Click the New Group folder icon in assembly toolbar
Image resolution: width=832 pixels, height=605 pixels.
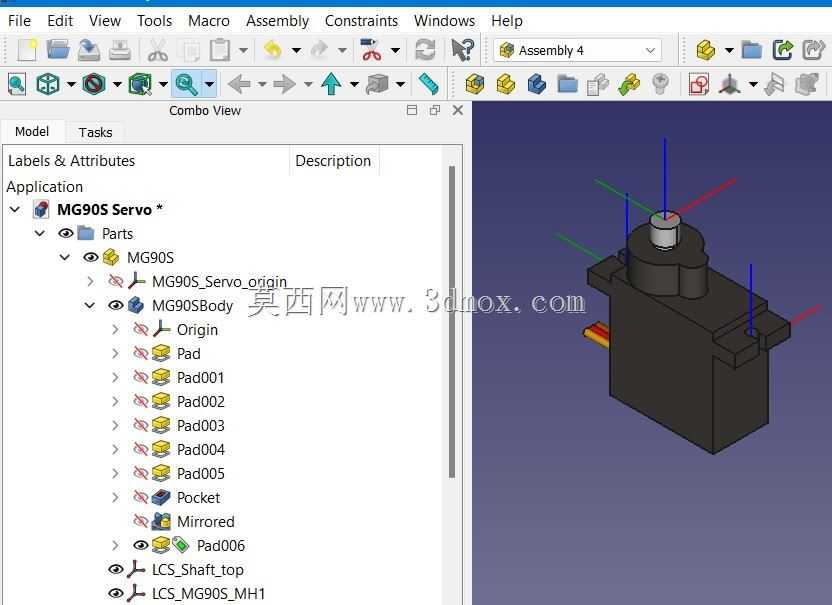pos(567,84)
